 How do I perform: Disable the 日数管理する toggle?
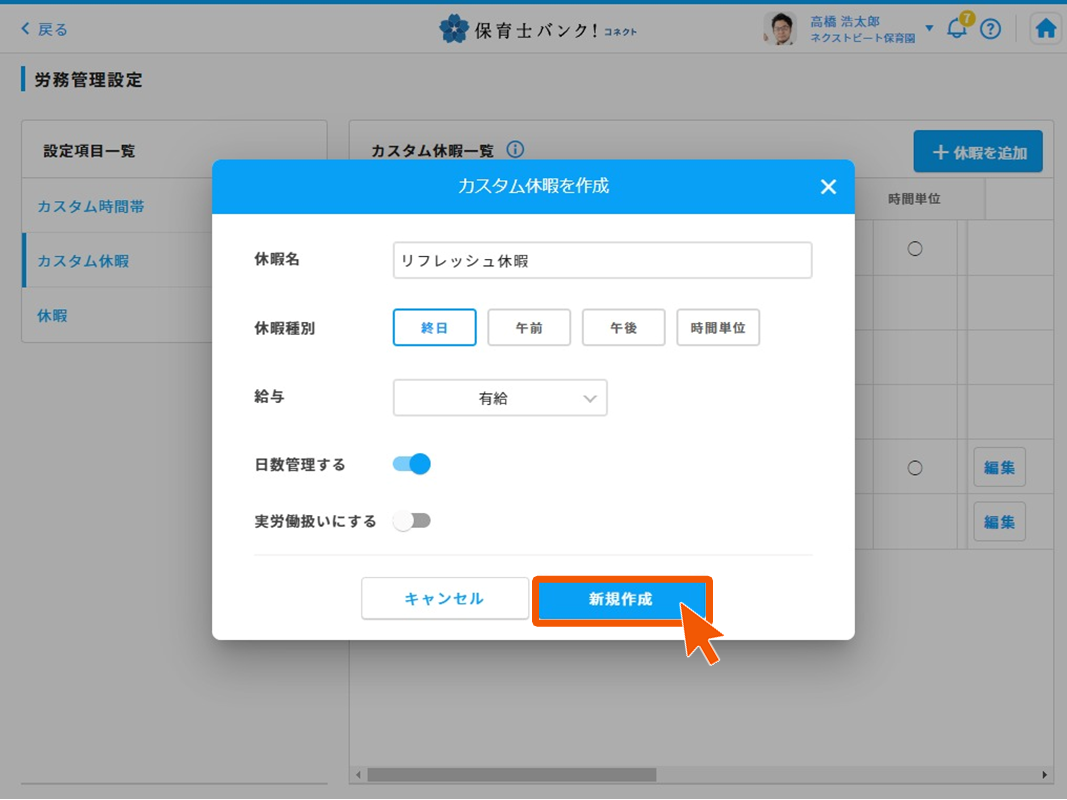click(412, 464)
